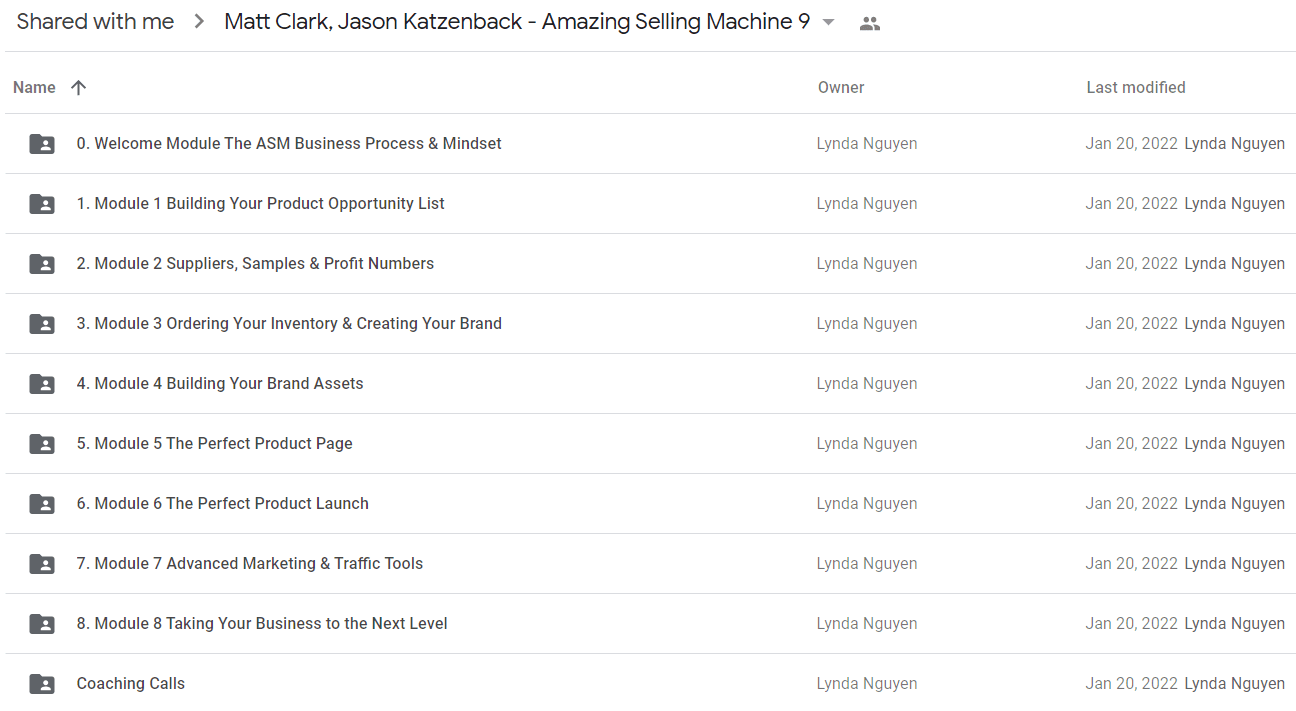The width and height of the screenshot is (1296, 711).
Task: Click Jan 20, 2022 date in Module 7 row
Action: point(1132,564)
